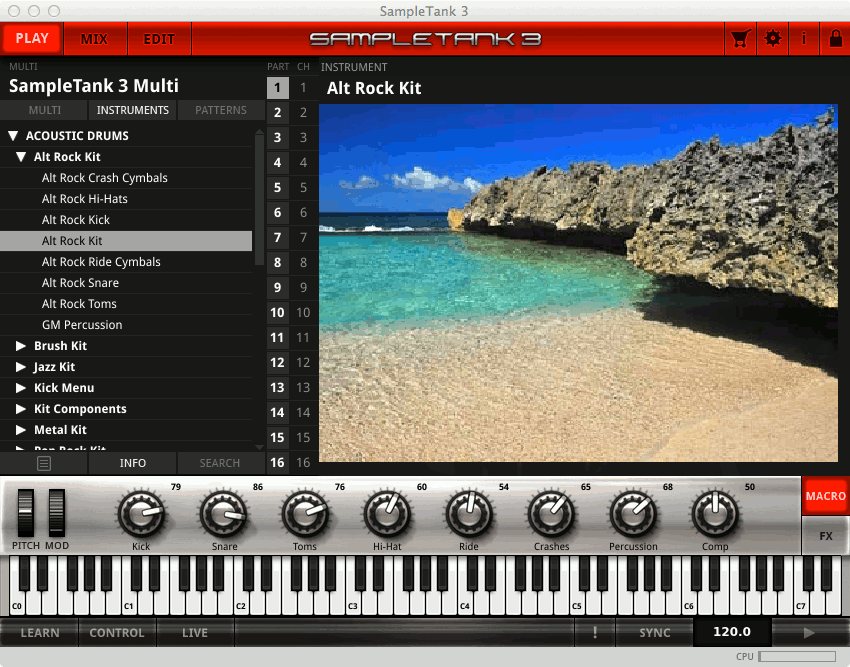850x667 pixels.
Task: Click the list view icon beside INFO
Action: click(x=44, y=463)
